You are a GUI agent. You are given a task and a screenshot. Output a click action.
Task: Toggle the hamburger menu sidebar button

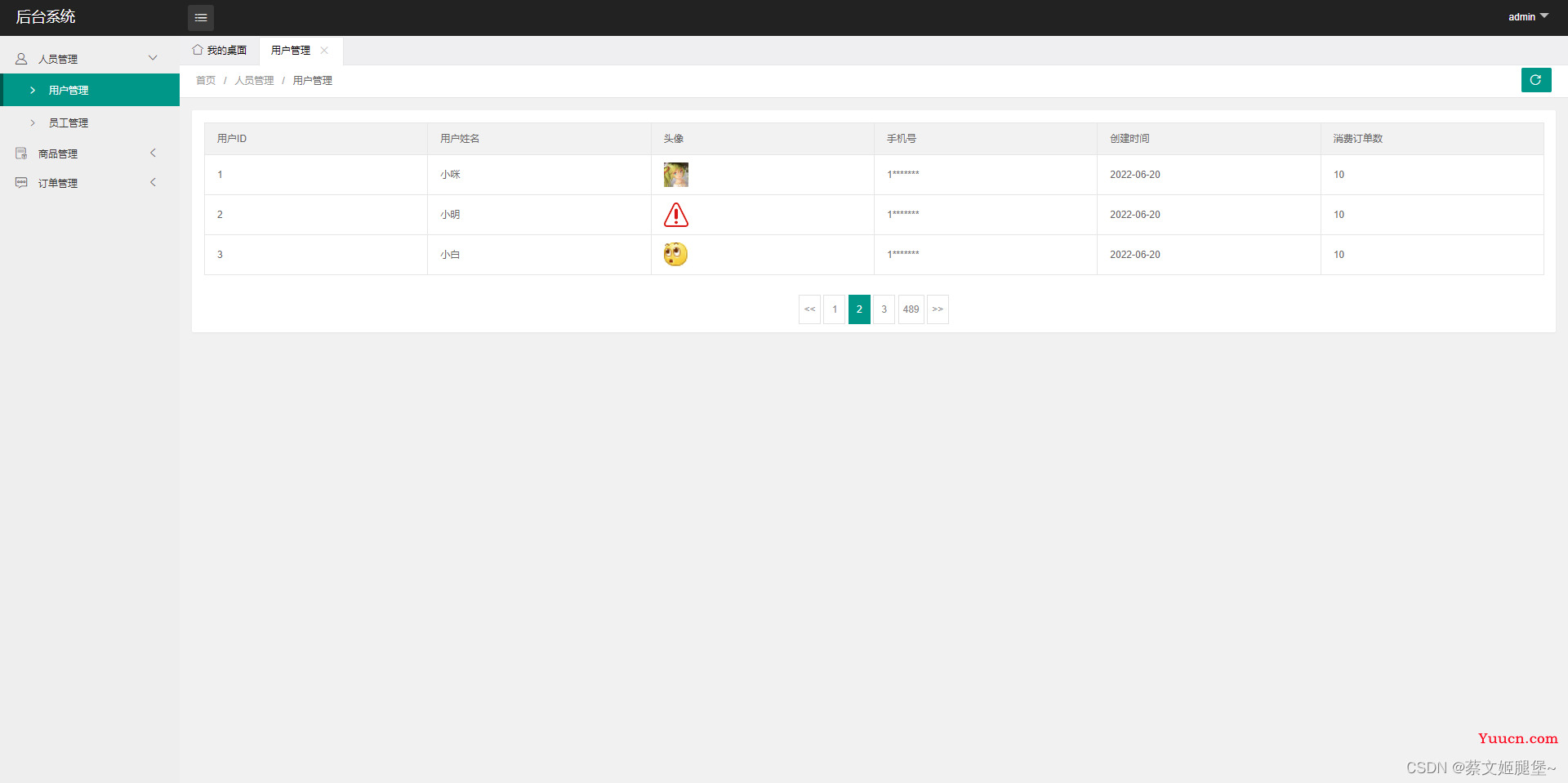[201, 17]
